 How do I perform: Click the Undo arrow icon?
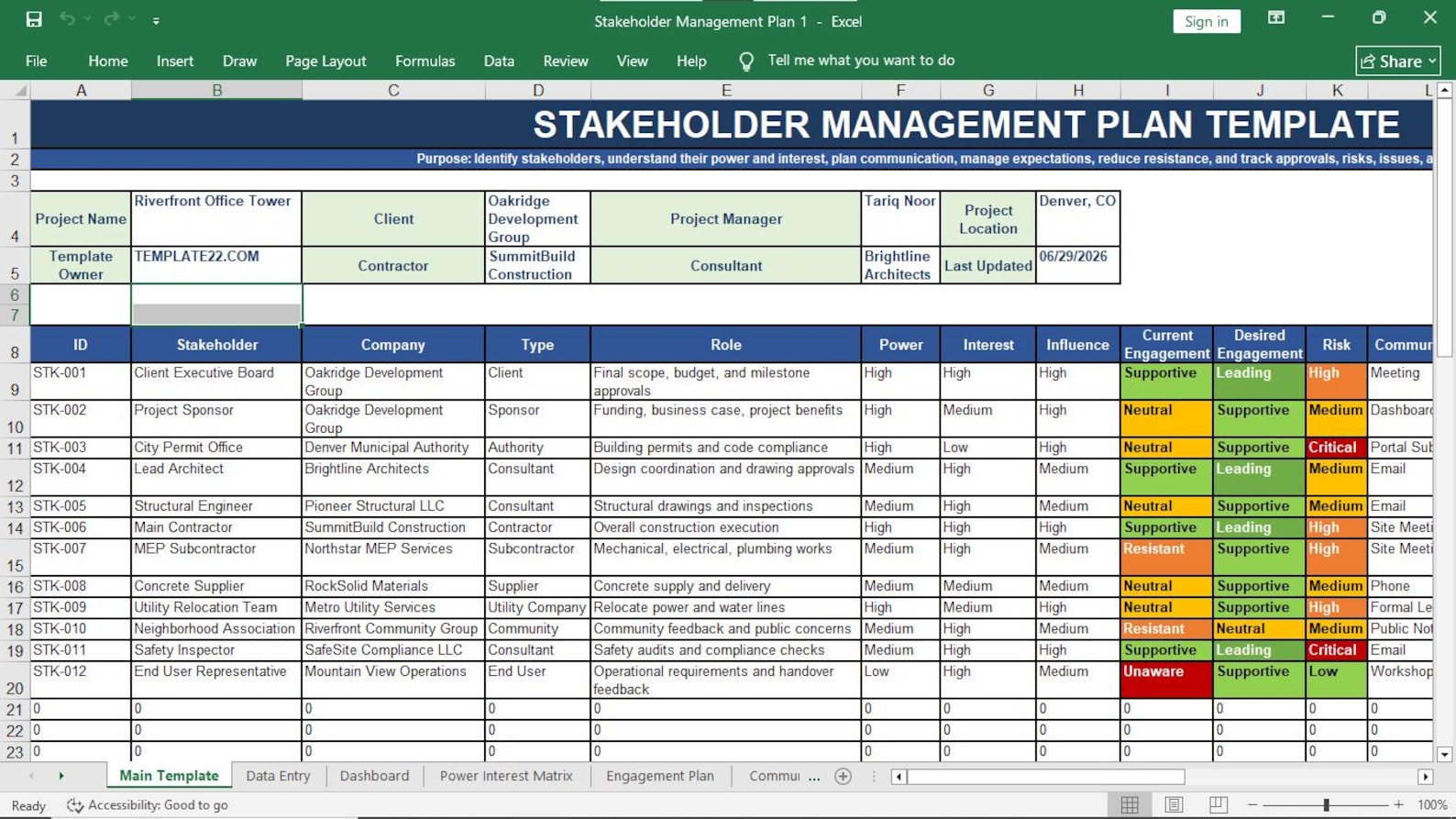click(x=67, y=19)
